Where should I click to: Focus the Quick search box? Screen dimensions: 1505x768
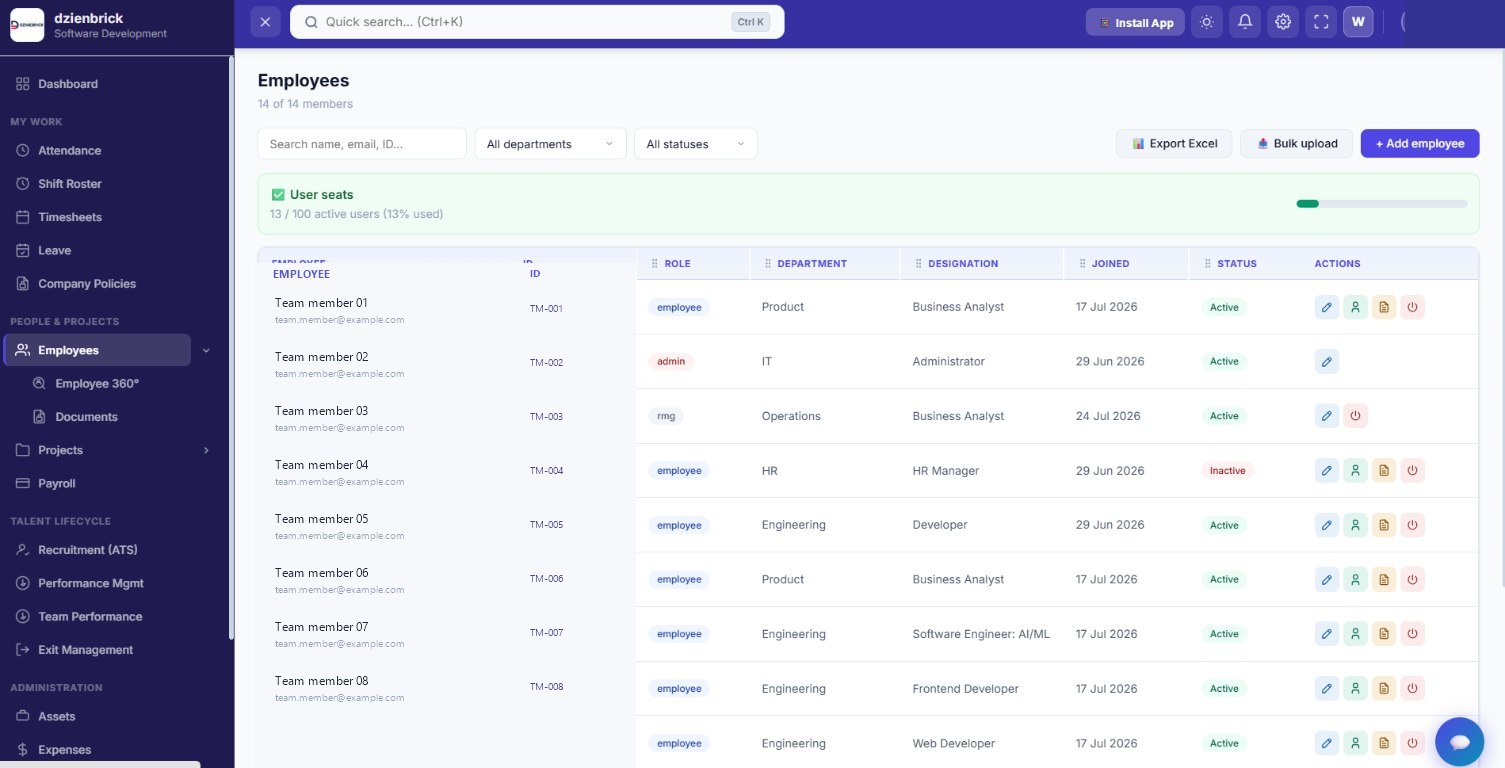[537, 22]
